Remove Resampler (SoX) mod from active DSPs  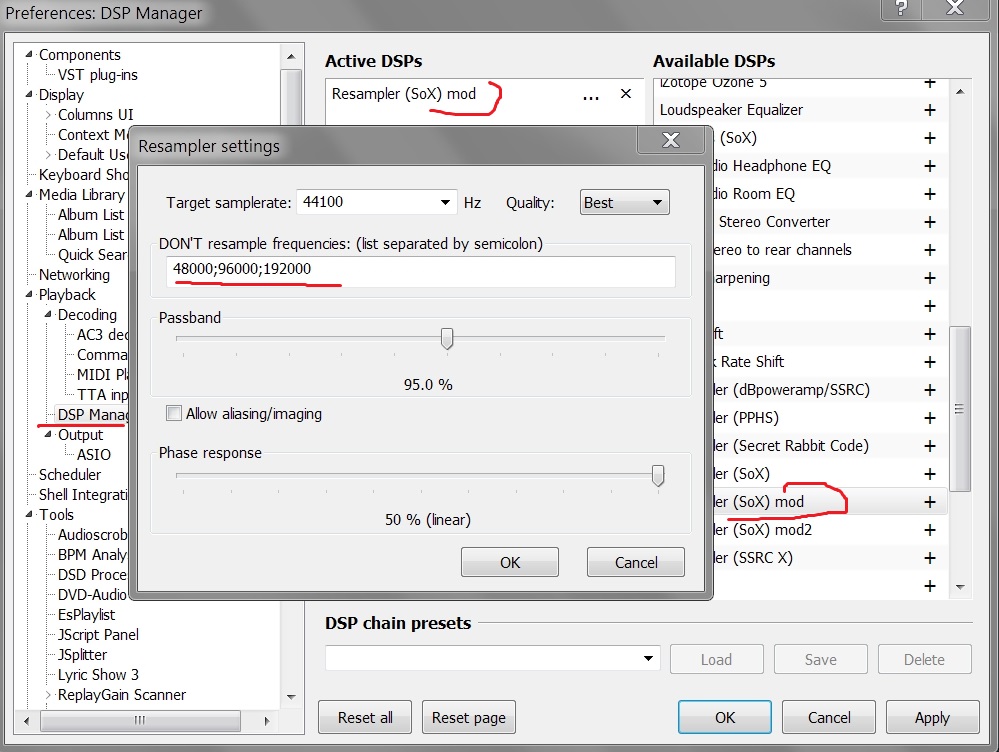click(x=626, y=94)
